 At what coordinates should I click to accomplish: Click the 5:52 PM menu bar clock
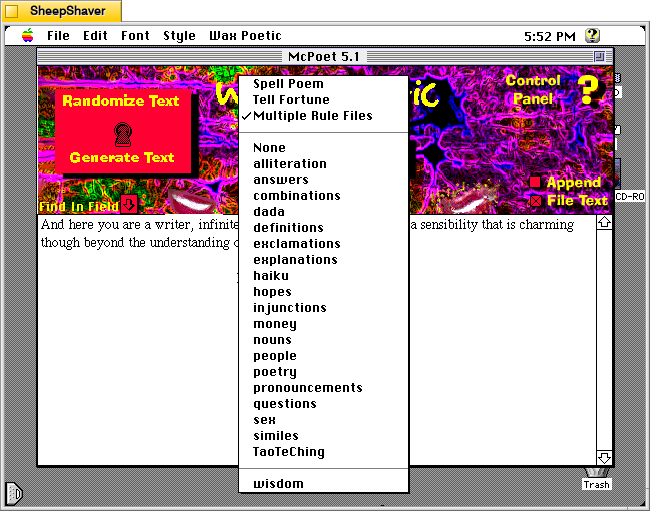click(x=550, y=36)
